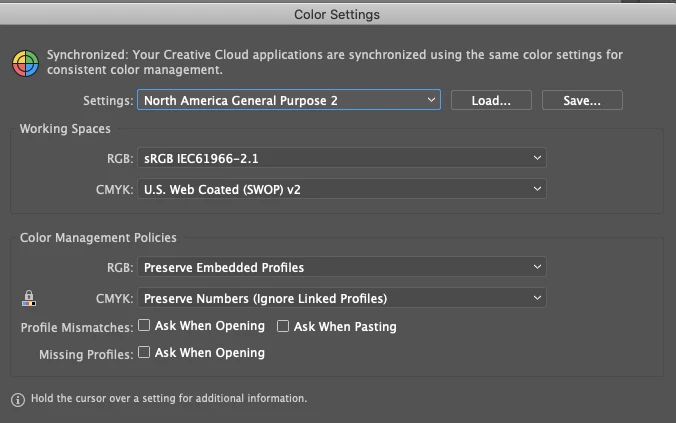
Task: Toggle the Ask When Pasting checkbox
Action: (284, 326)
